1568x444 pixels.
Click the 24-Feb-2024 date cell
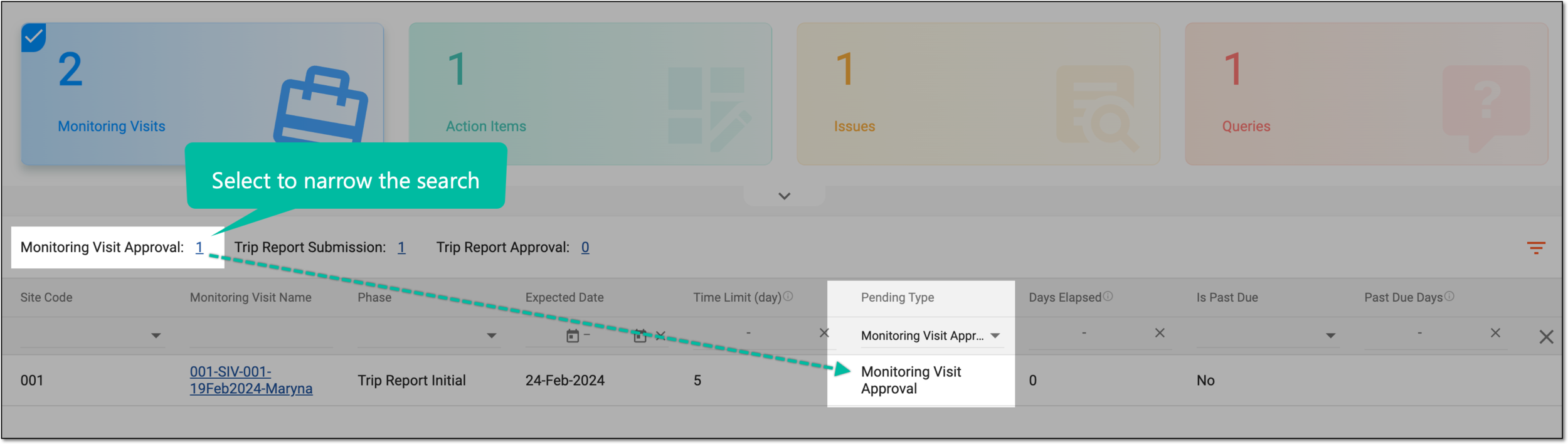564,381
